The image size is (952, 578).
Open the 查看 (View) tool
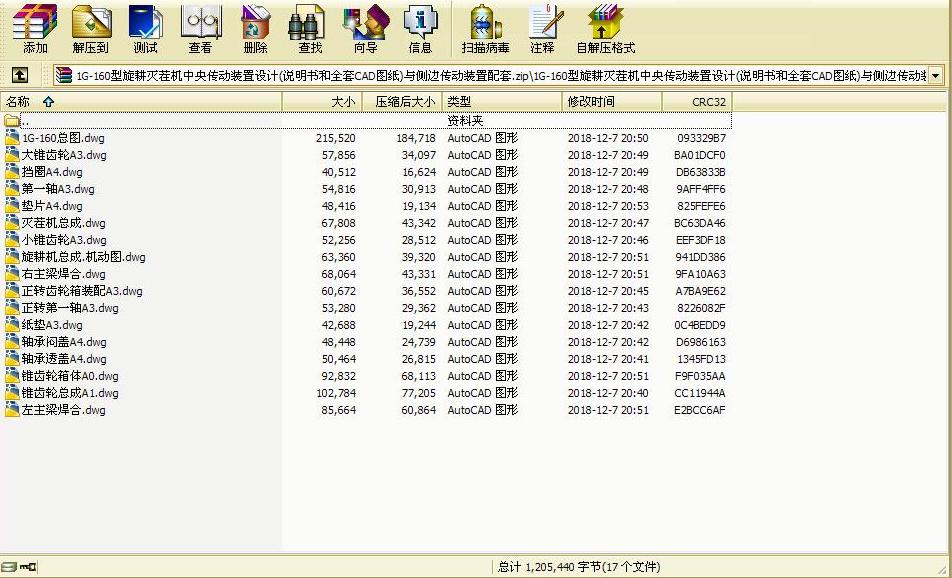(200, 27)
